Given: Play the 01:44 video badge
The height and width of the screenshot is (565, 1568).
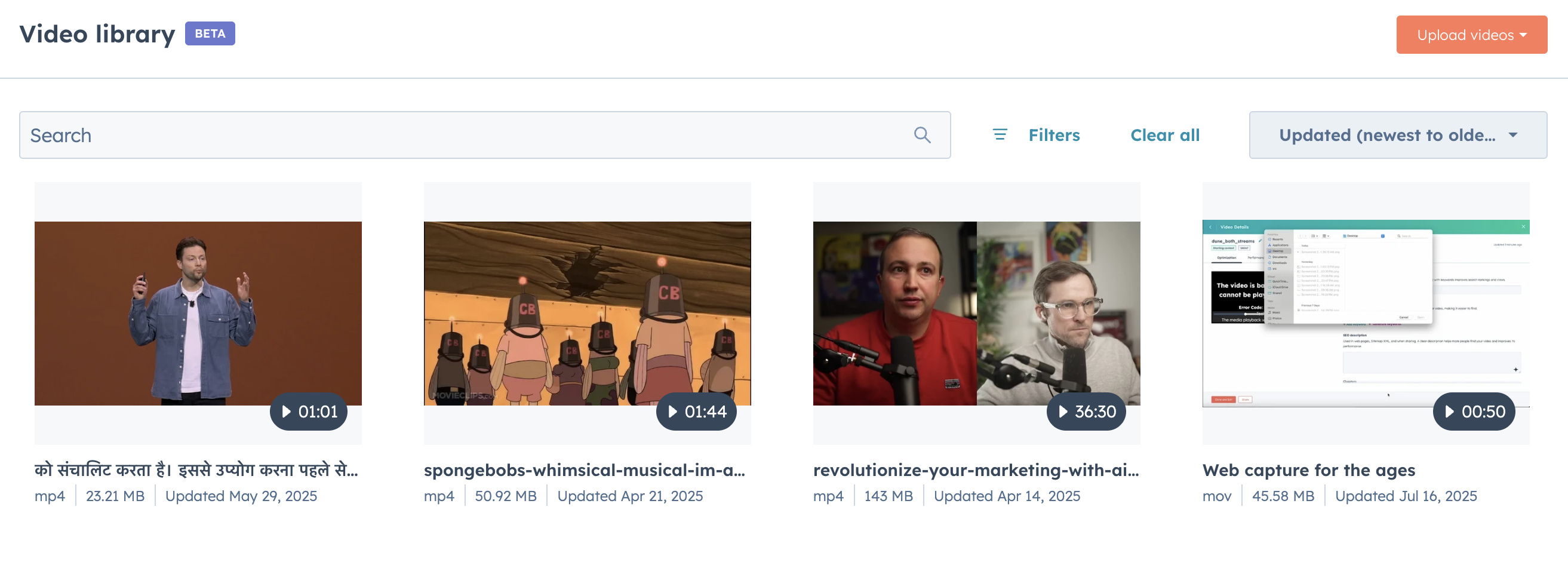Looking at the screenshot, I should [696, 412].
